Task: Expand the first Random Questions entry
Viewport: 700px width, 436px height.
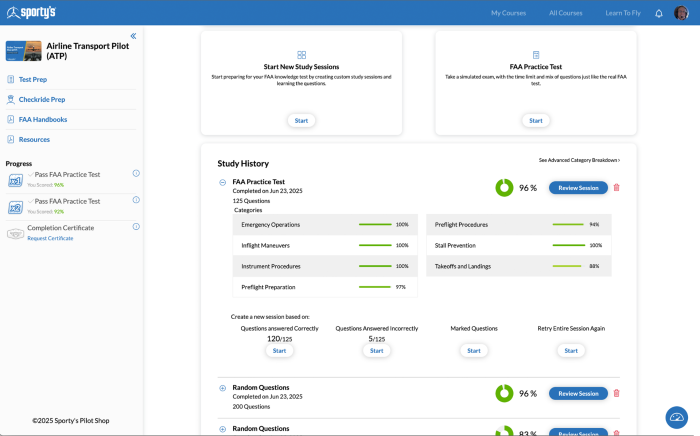Action: pyautogui.click(x=222, y=387)
